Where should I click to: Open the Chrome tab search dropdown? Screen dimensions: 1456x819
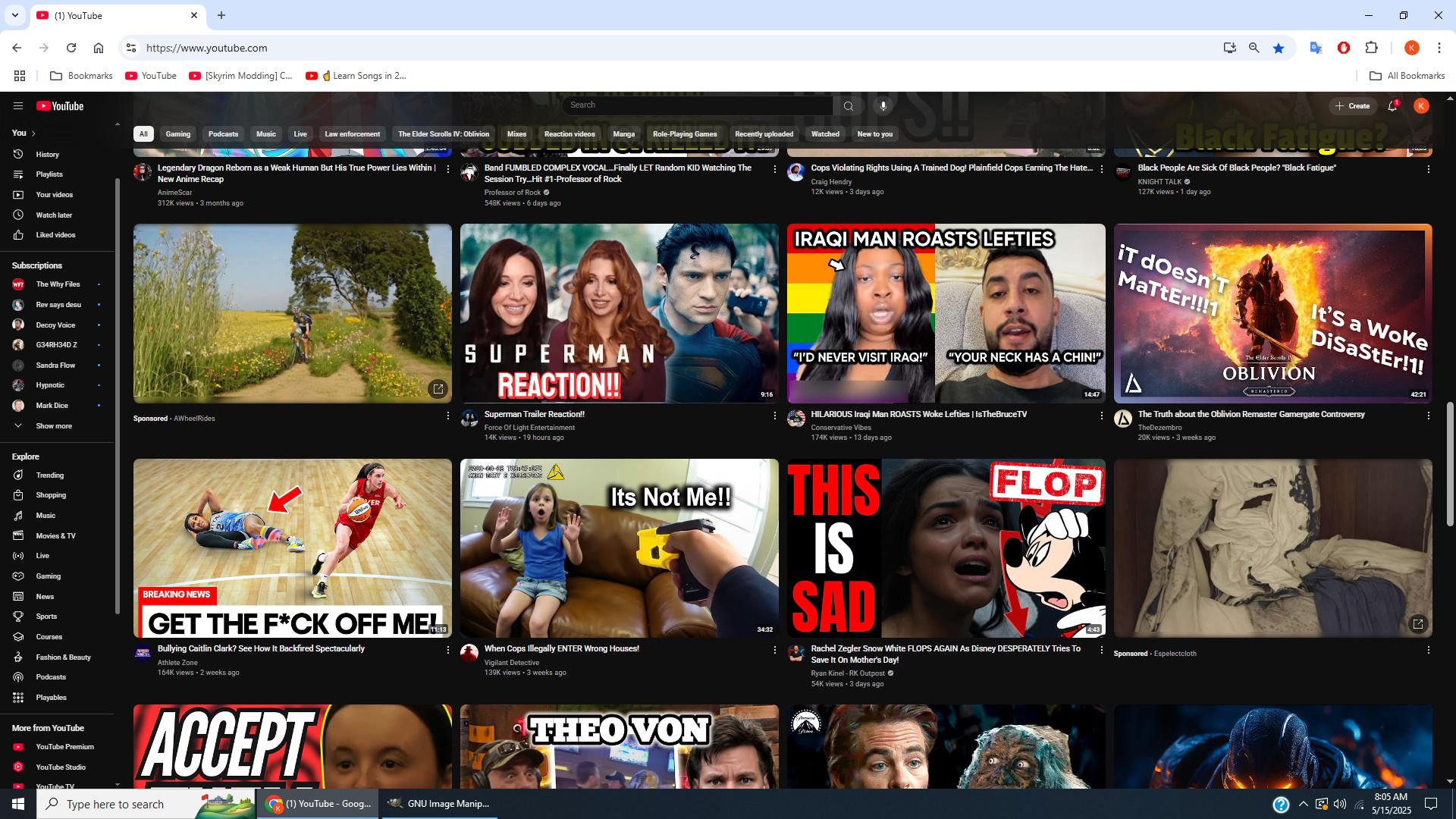click(14, 15)
